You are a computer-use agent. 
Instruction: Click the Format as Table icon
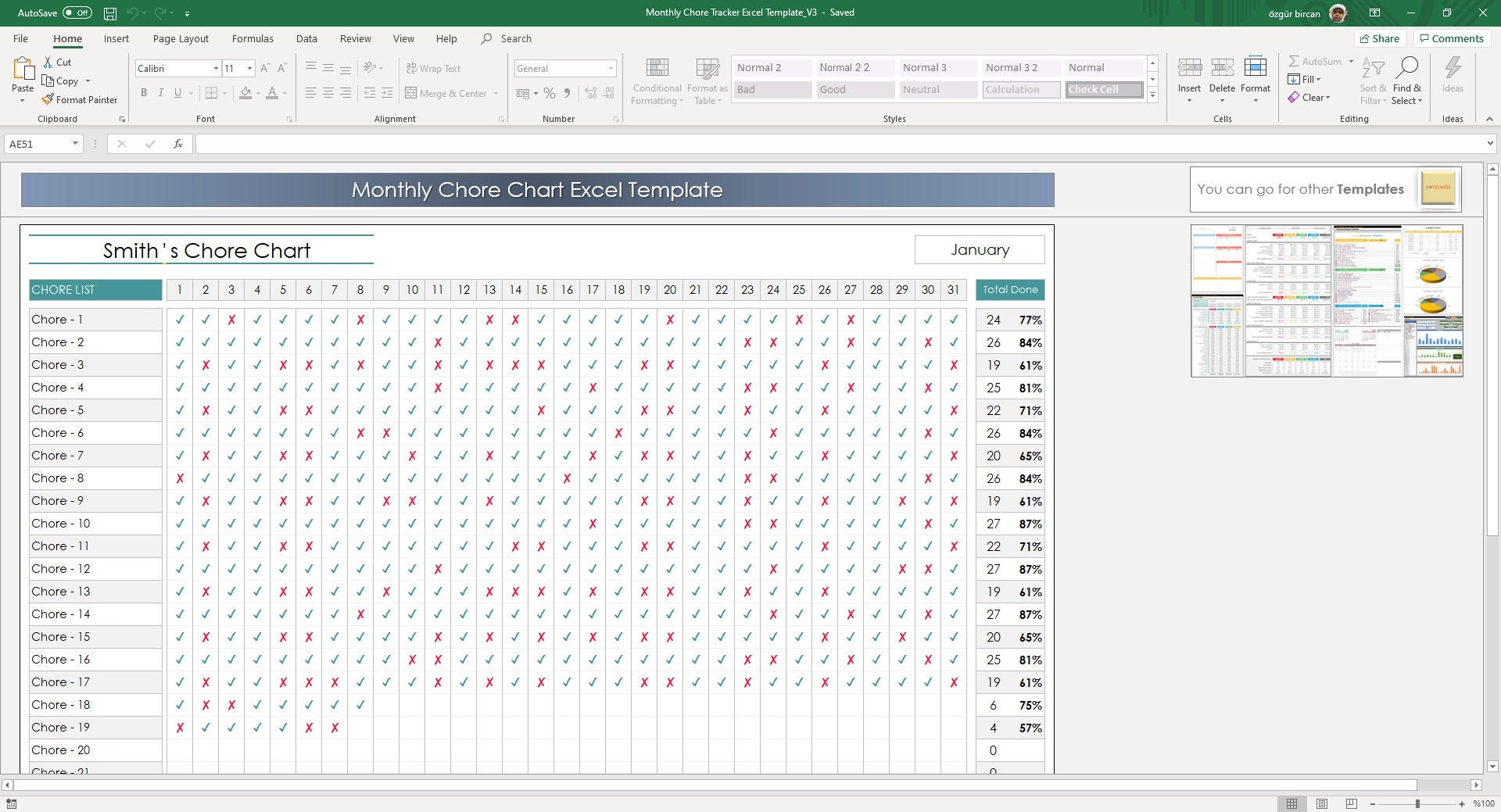click(706, 80)
